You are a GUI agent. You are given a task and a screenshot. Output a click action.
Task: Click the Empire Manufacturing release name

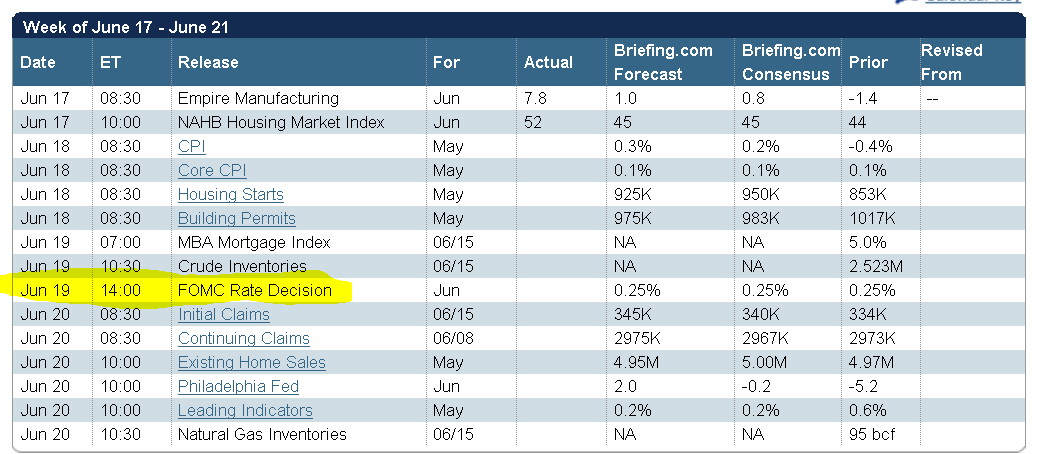(x=258, y=98)
